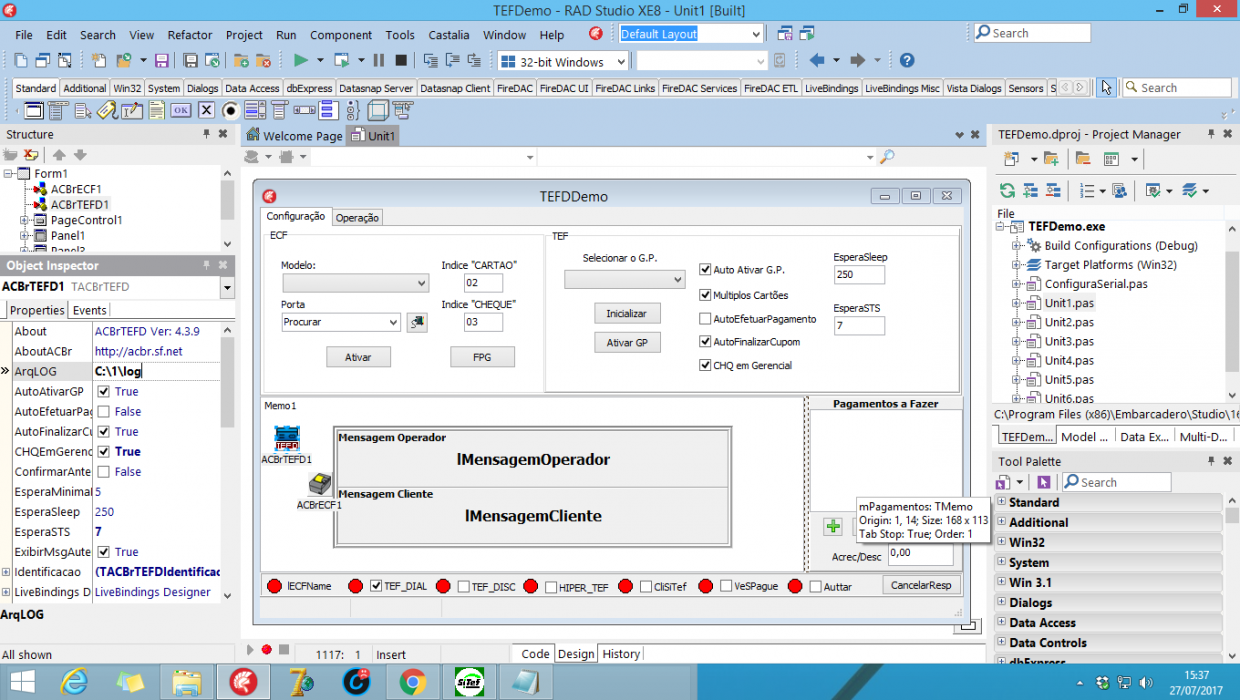Click the Save purple floppy icon
Image resolution: width=1240 pixels, height=700 pixels.
161,60
